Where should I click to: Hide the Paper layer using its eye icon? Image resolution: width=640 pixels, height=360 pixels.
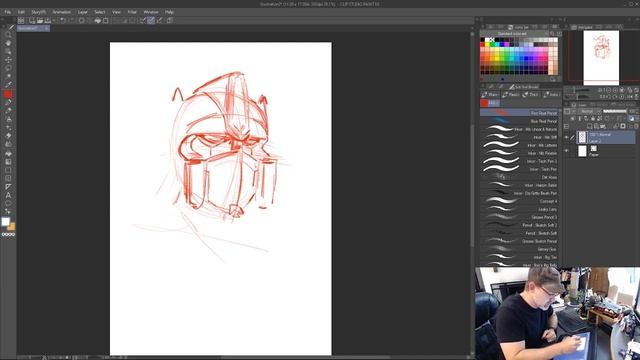(x=567, y=151)
